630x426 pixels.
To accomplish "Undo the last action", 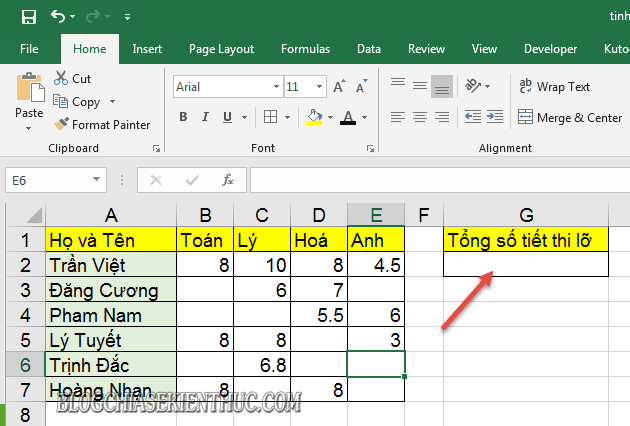I will point(58,16).
